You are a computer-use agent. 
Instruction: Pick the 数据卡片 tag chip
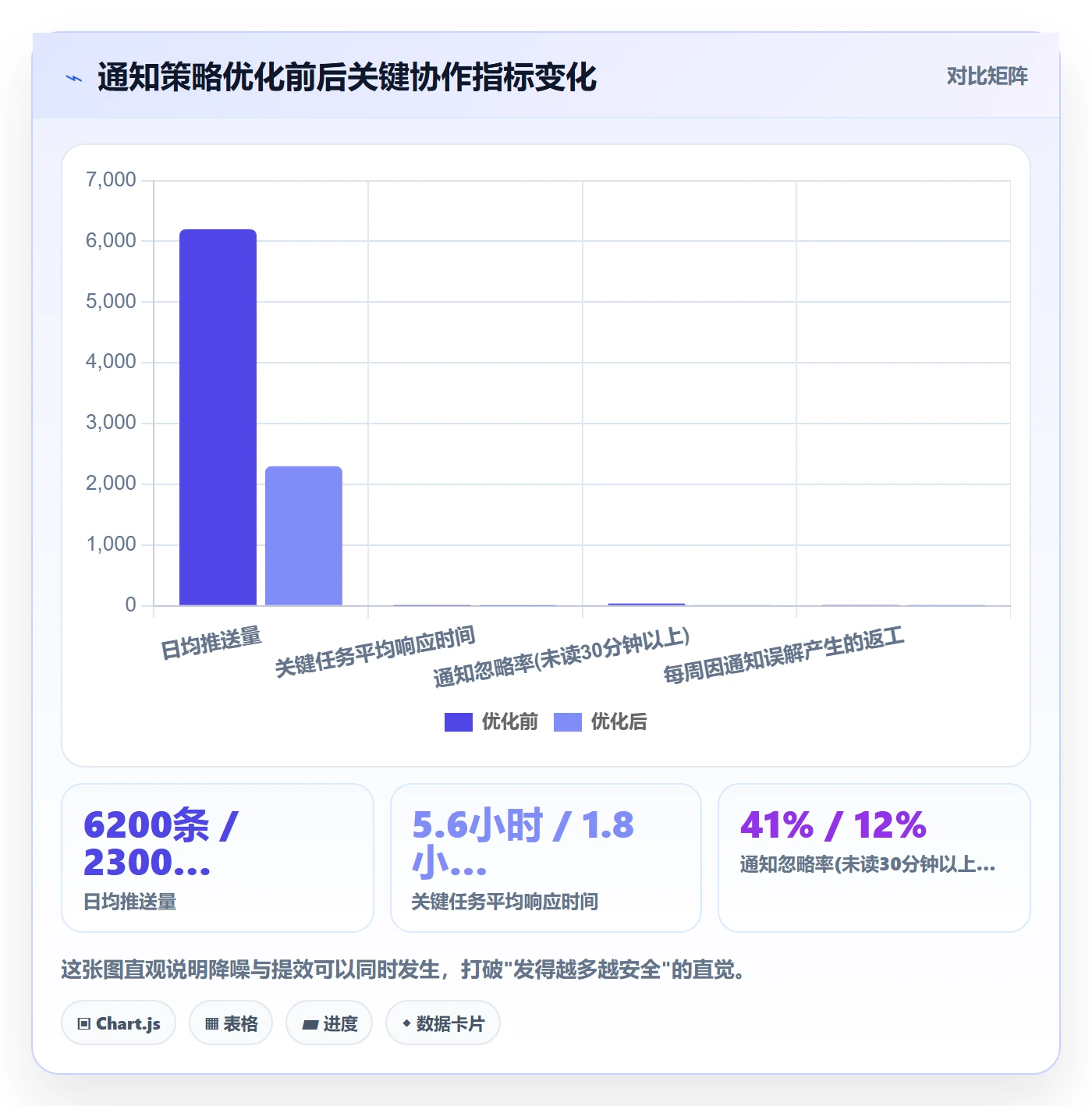[443, 1023]
